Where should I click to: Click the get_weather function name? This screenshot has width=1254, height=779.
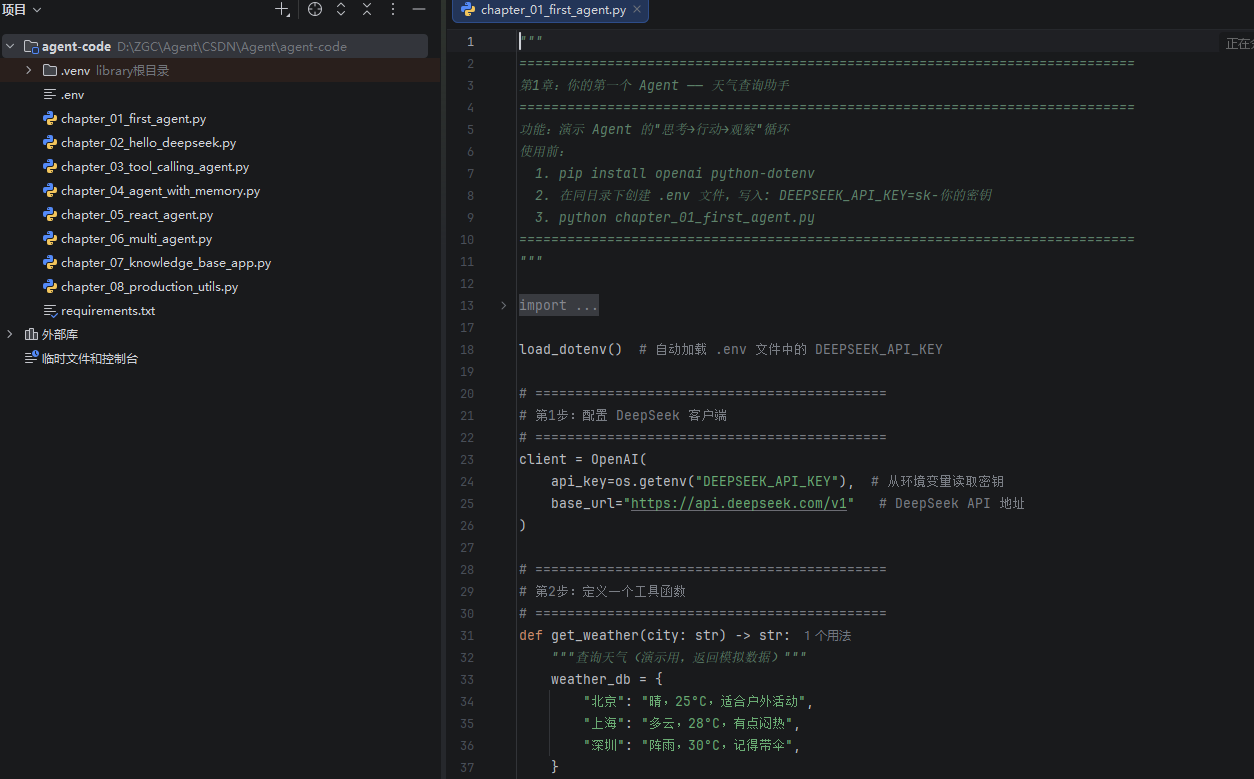pos(594,636)
